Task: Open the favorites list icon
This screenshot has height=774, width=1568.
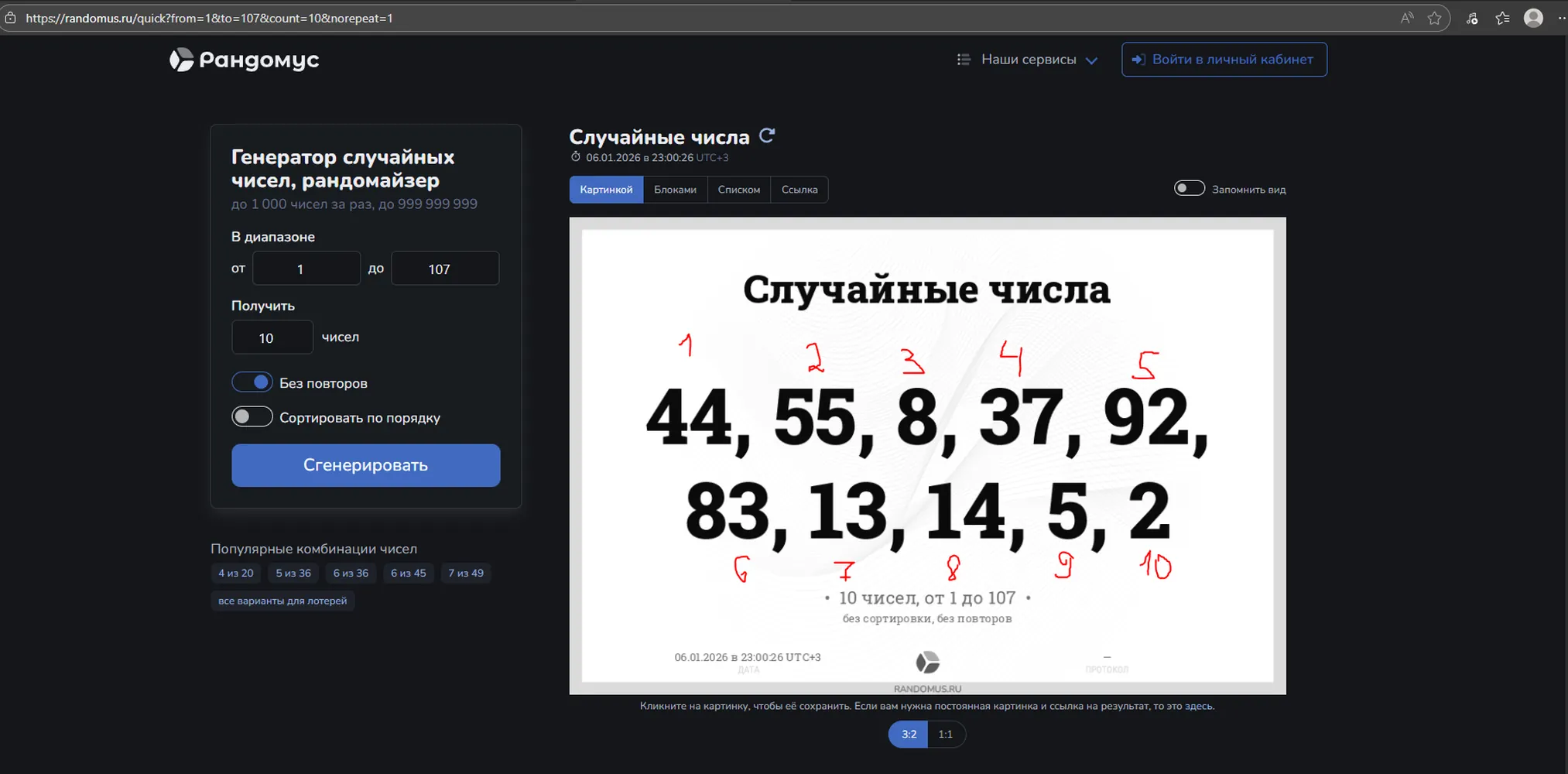Action: tap(1502, 18)
